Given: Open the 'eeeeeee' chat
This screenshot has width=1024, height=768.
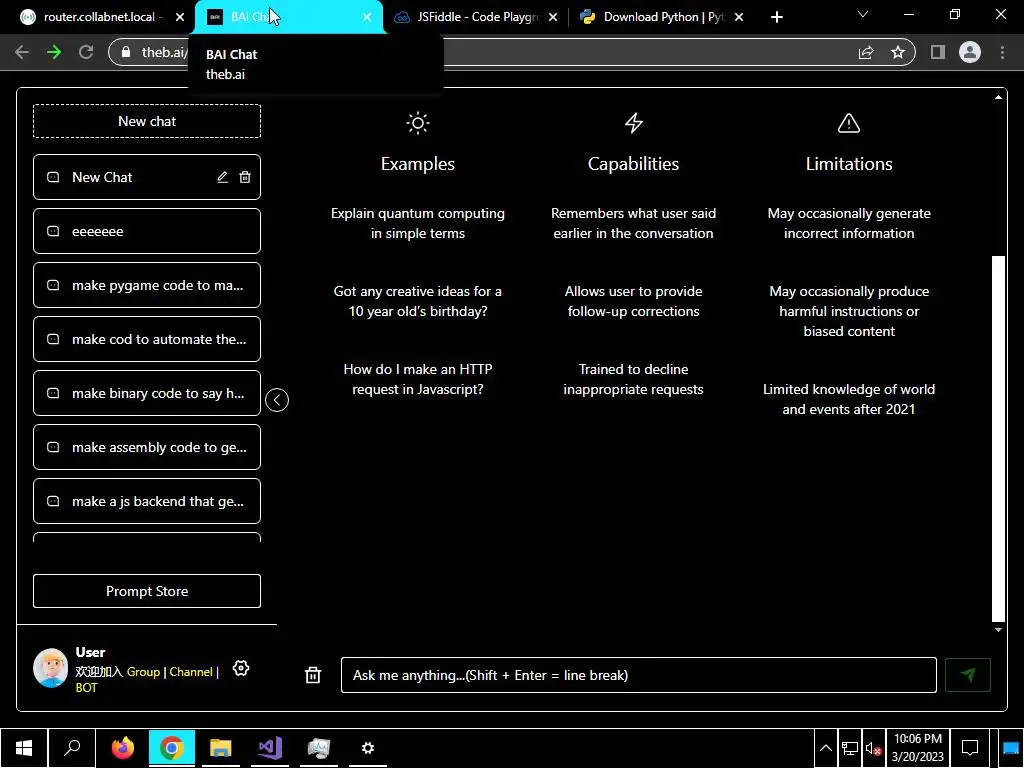Looking at the screenshot, I should [147, 231].
